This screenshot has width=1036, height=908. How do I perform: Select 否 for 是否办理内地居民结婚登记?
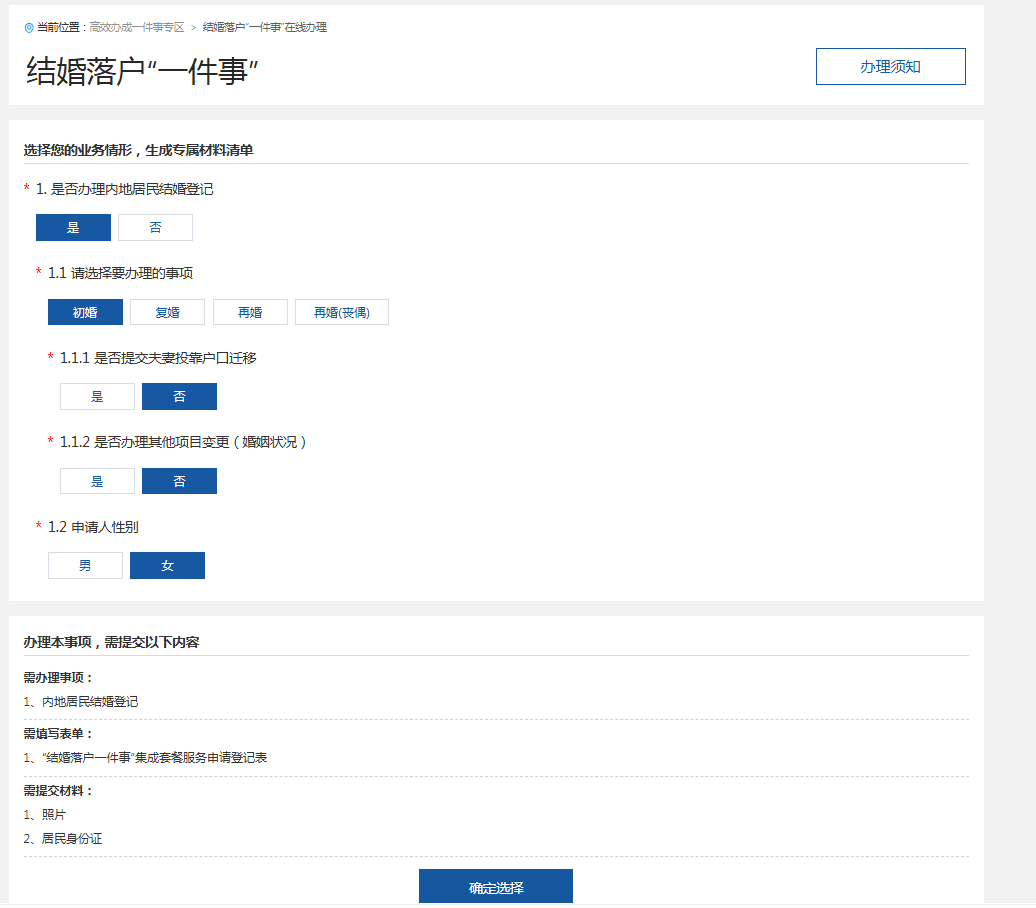155,228
